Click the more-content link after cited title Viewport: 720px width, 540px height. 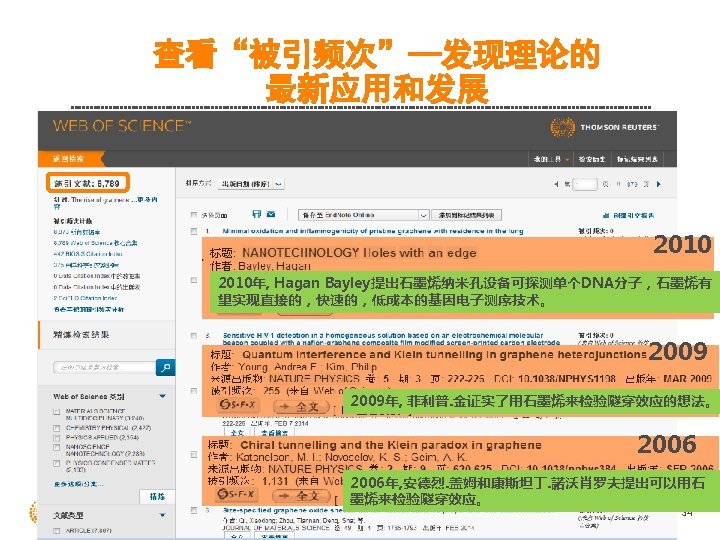(148, 200)
